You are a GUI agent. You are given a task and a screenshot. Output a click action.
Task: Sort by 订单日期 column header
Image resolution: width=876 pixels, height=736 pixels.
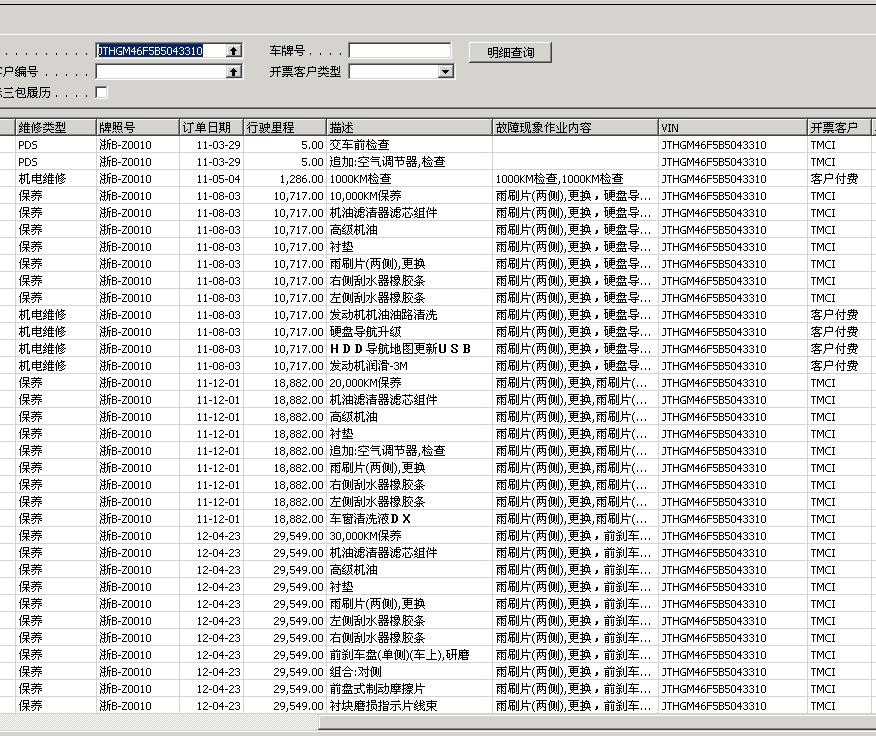[x=211, y=127]
